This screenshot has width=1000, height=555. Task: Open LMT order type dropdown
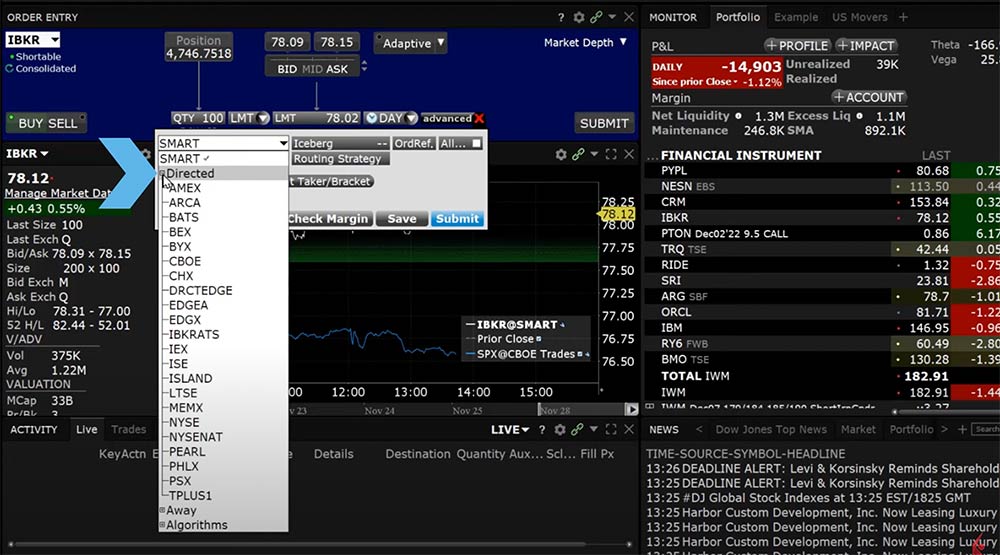click(x=262, y=119)
